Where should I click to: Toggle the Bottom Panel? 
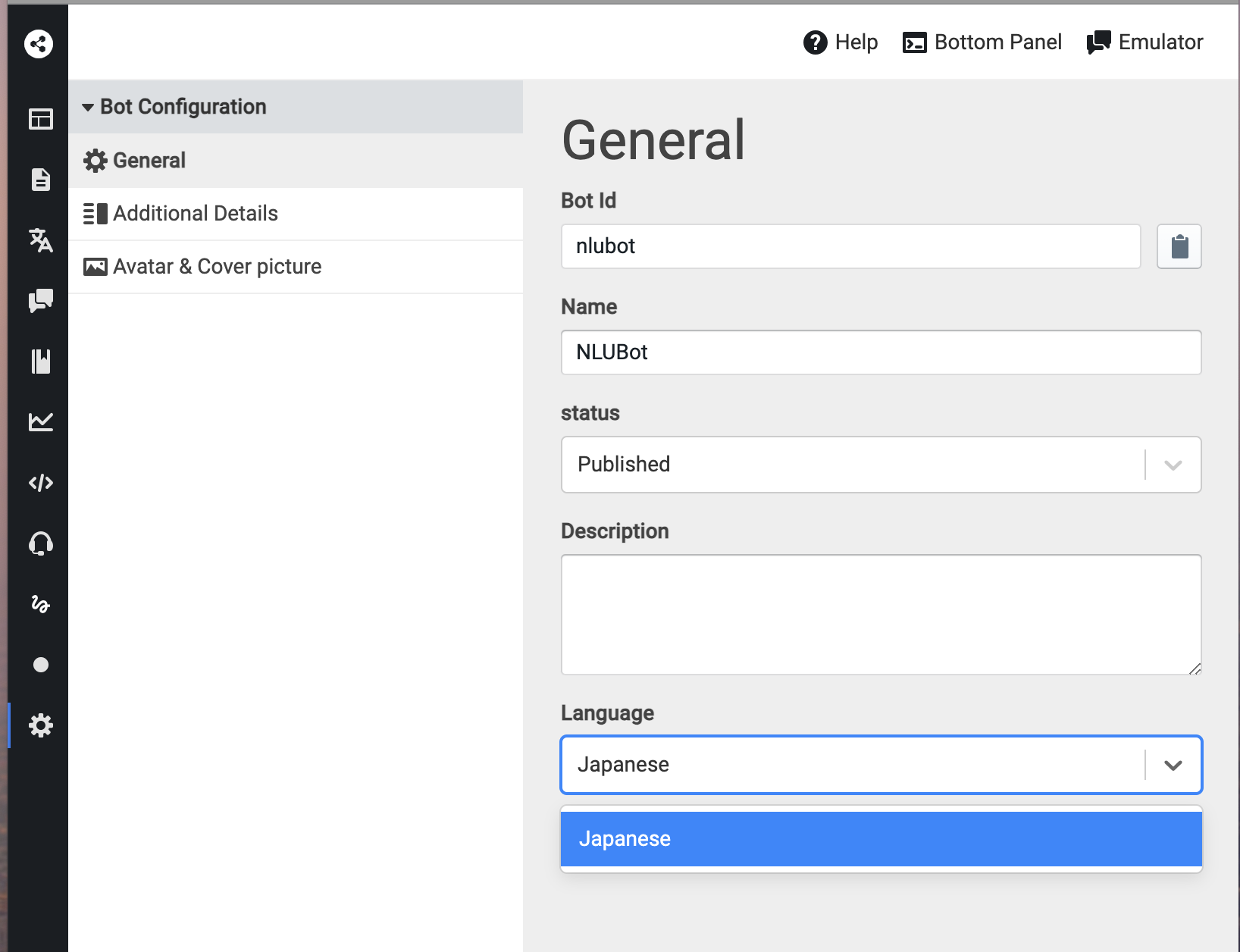982,42
